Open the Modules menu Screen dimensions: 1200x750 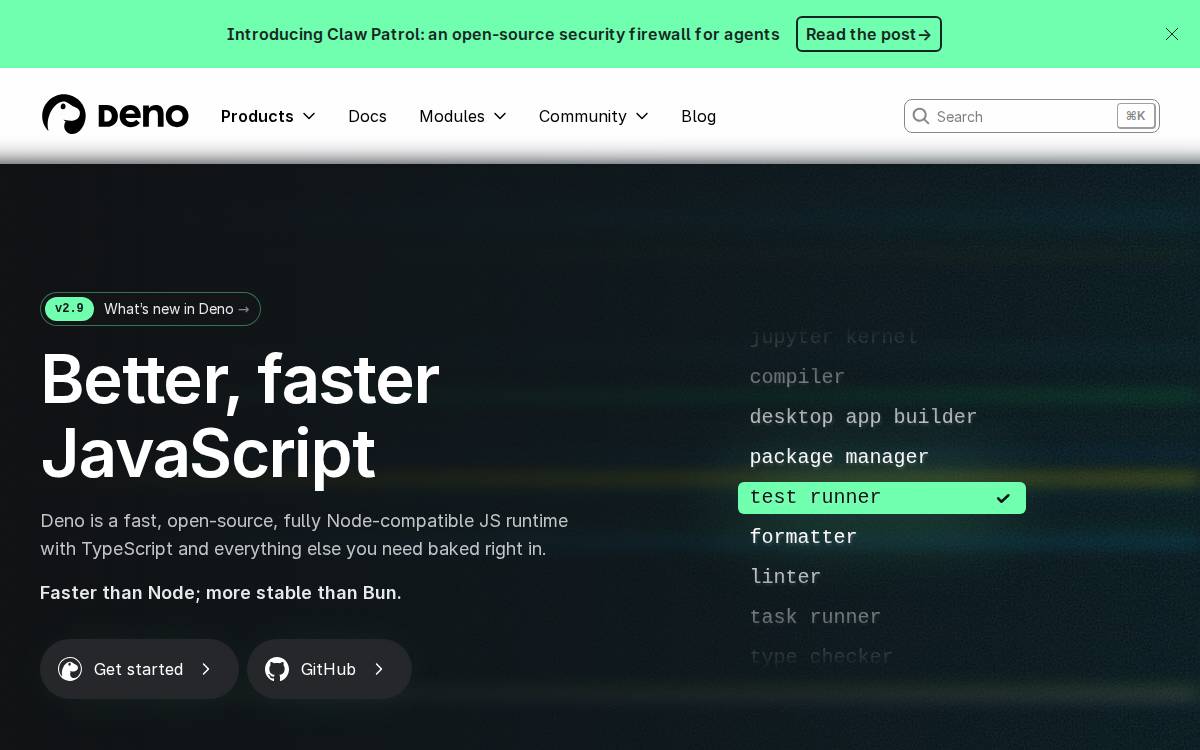coord(463,116)
